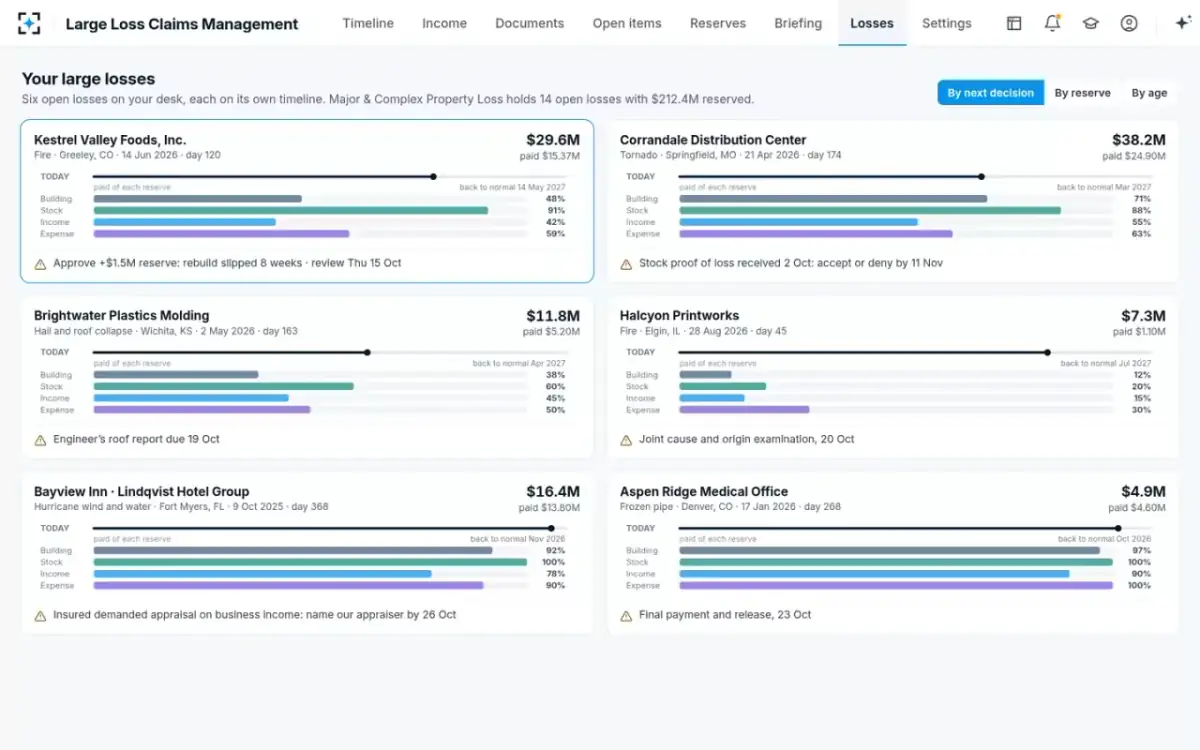Image resolution: width=1200 pixels, height=750 pixels.
Task: Sort losses by age
Action: pos(1149,93)
